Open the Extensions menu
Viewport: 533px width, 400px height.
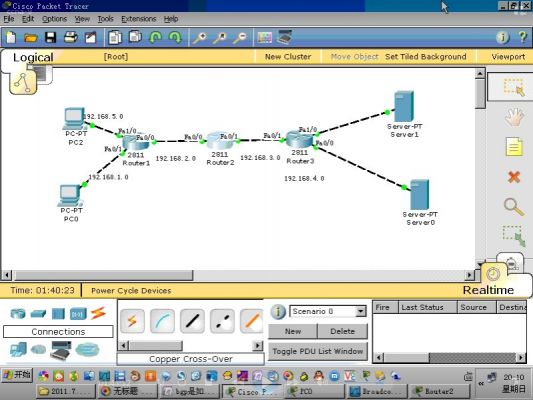138,19
